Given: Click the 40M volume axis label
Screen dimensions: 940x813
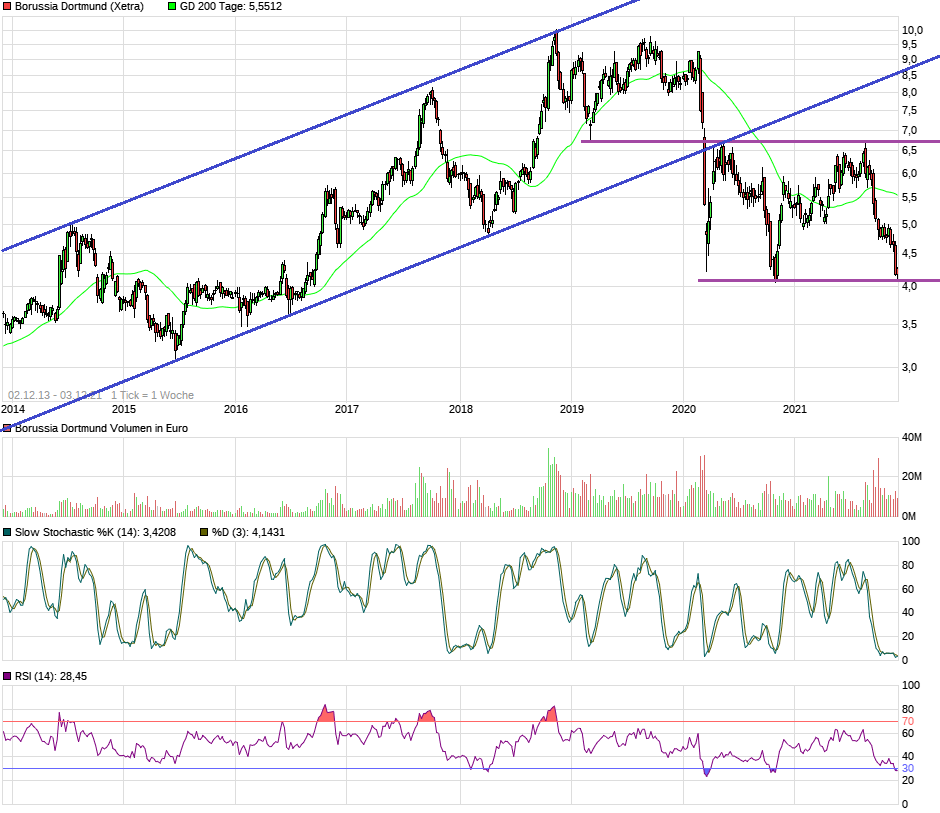Looking at the screenshot, I should (x=912, y=437).
